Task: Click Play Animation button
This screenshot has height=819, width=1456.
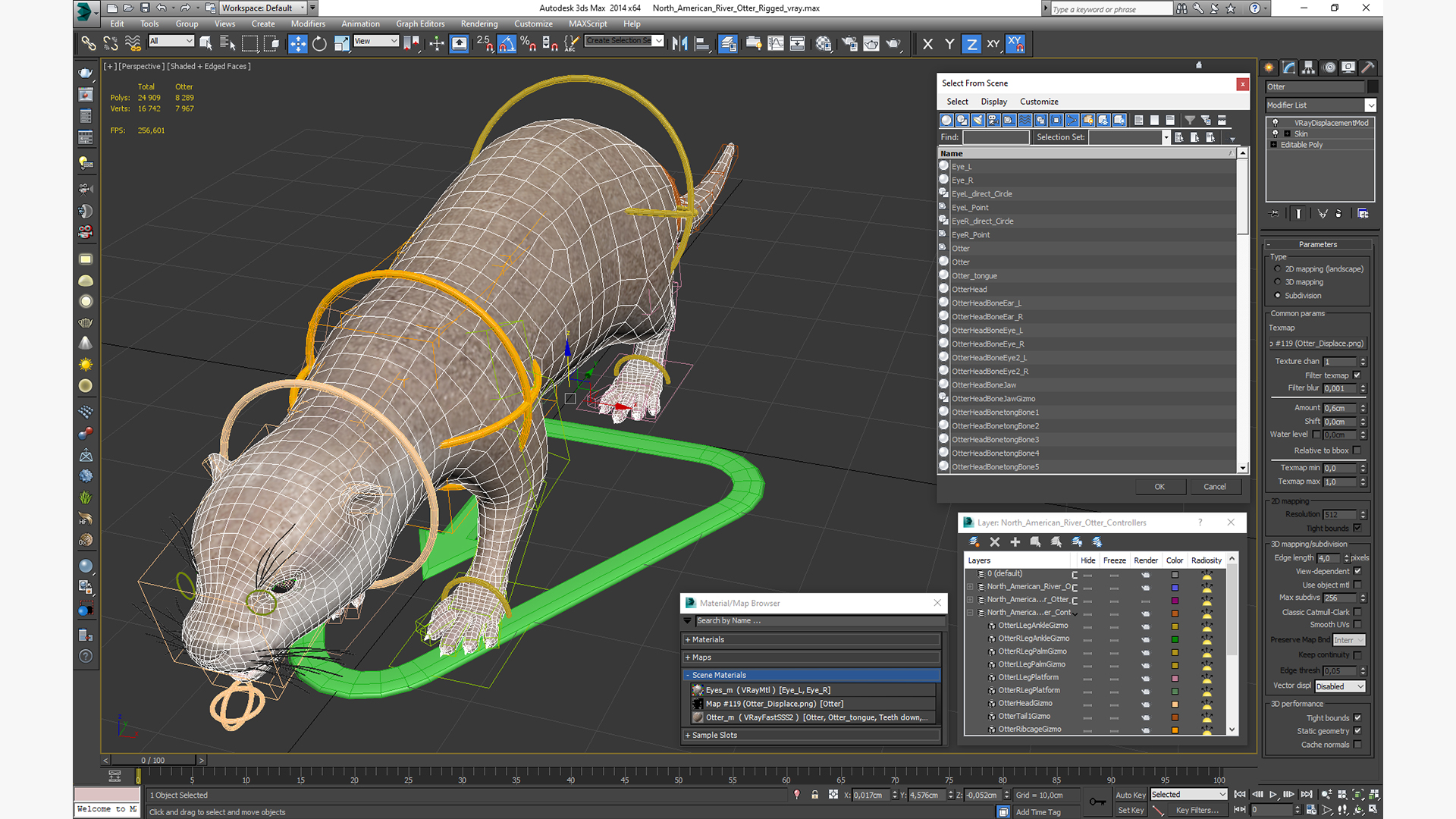Action: coord(1273,794)
